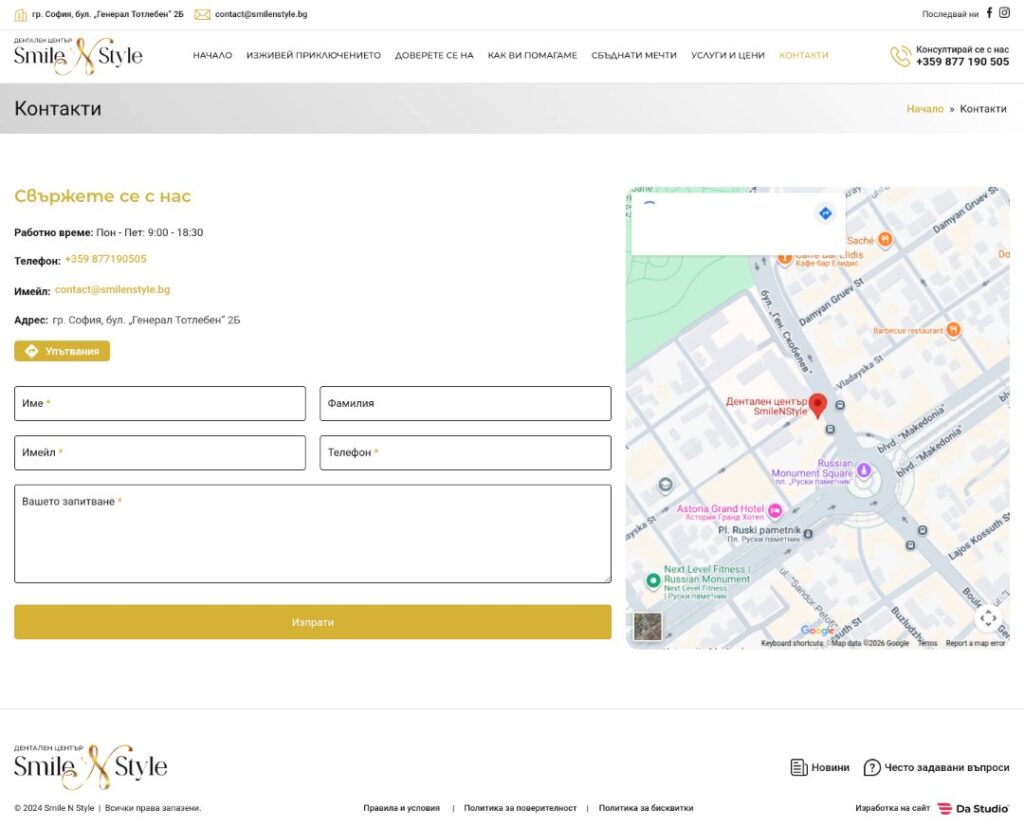
Task: Focus the Име input field
Action: (160, 403)
